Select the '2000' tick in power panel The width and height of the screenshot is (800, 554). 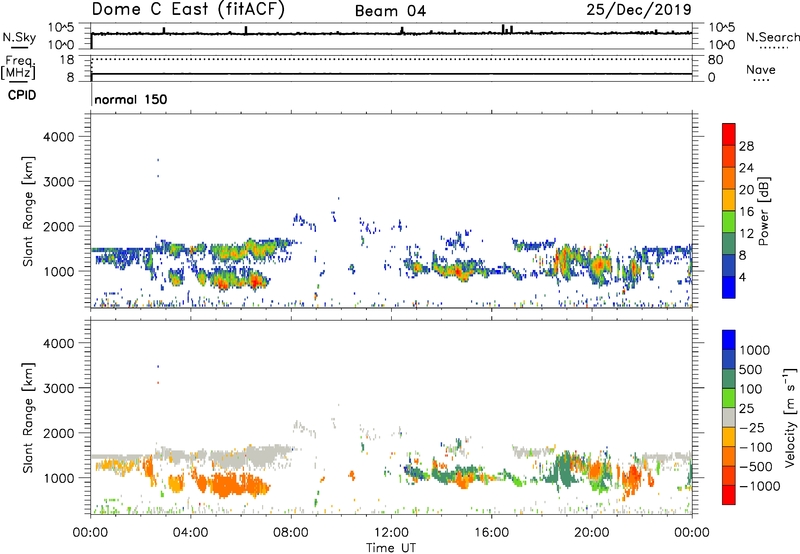tap(58, 226)
